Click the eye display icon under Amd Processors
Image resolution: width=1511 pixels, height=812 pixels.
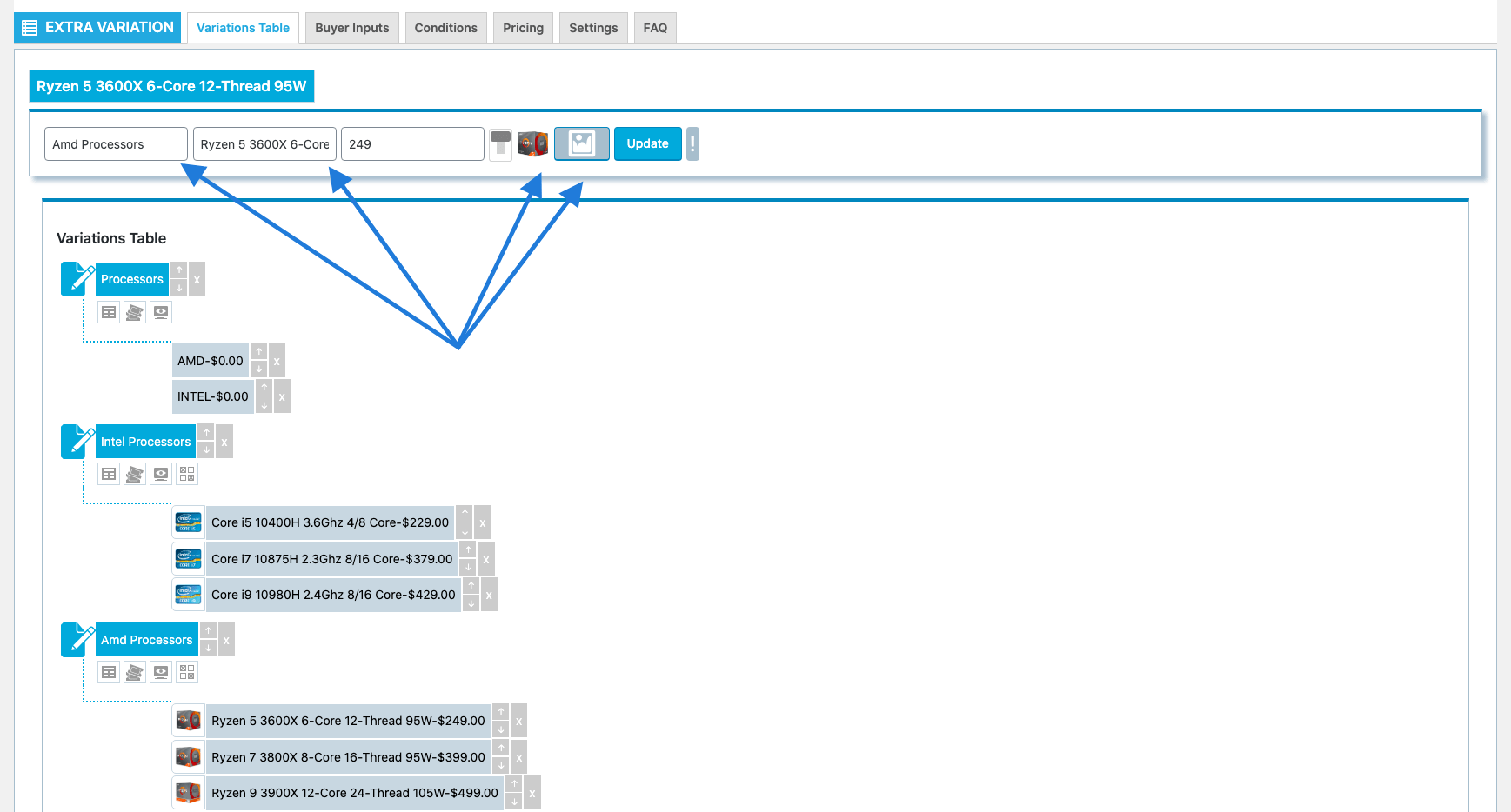(x=161, y=672)
